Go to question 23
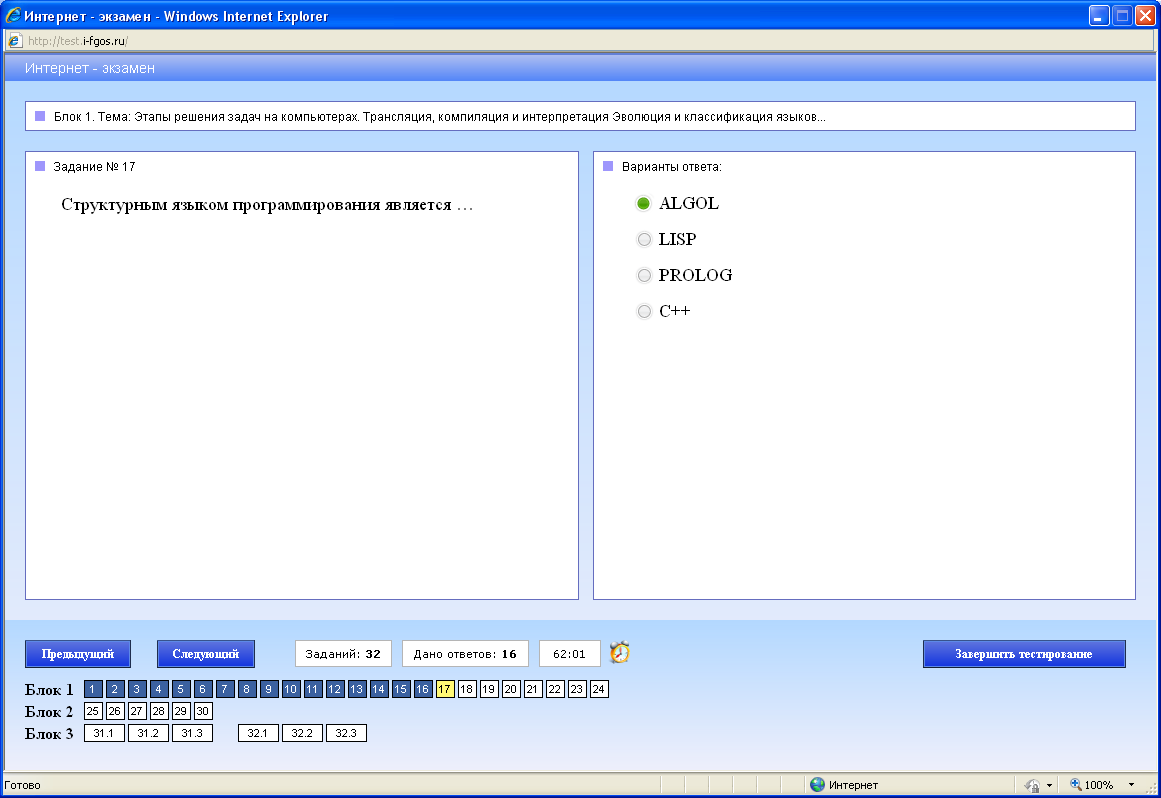This screenshot has height=798, width=1161. click(x=577, y=689)
